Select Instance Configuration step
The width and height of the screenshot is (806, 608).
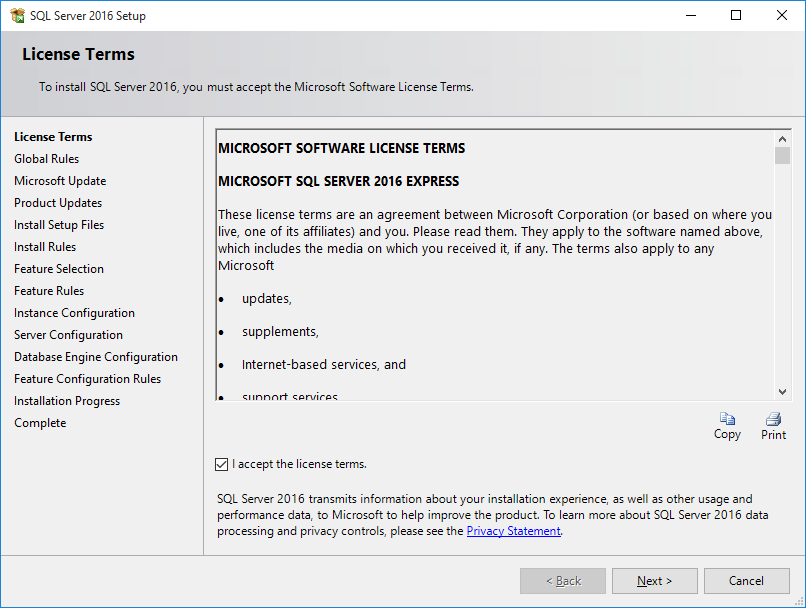(x=74, y=312)
